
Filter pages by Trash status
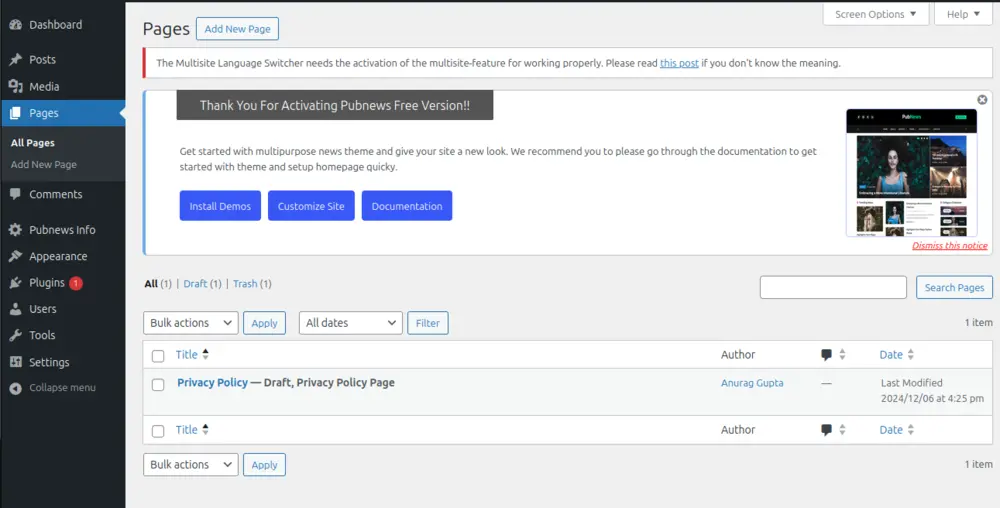click(245, 284)
